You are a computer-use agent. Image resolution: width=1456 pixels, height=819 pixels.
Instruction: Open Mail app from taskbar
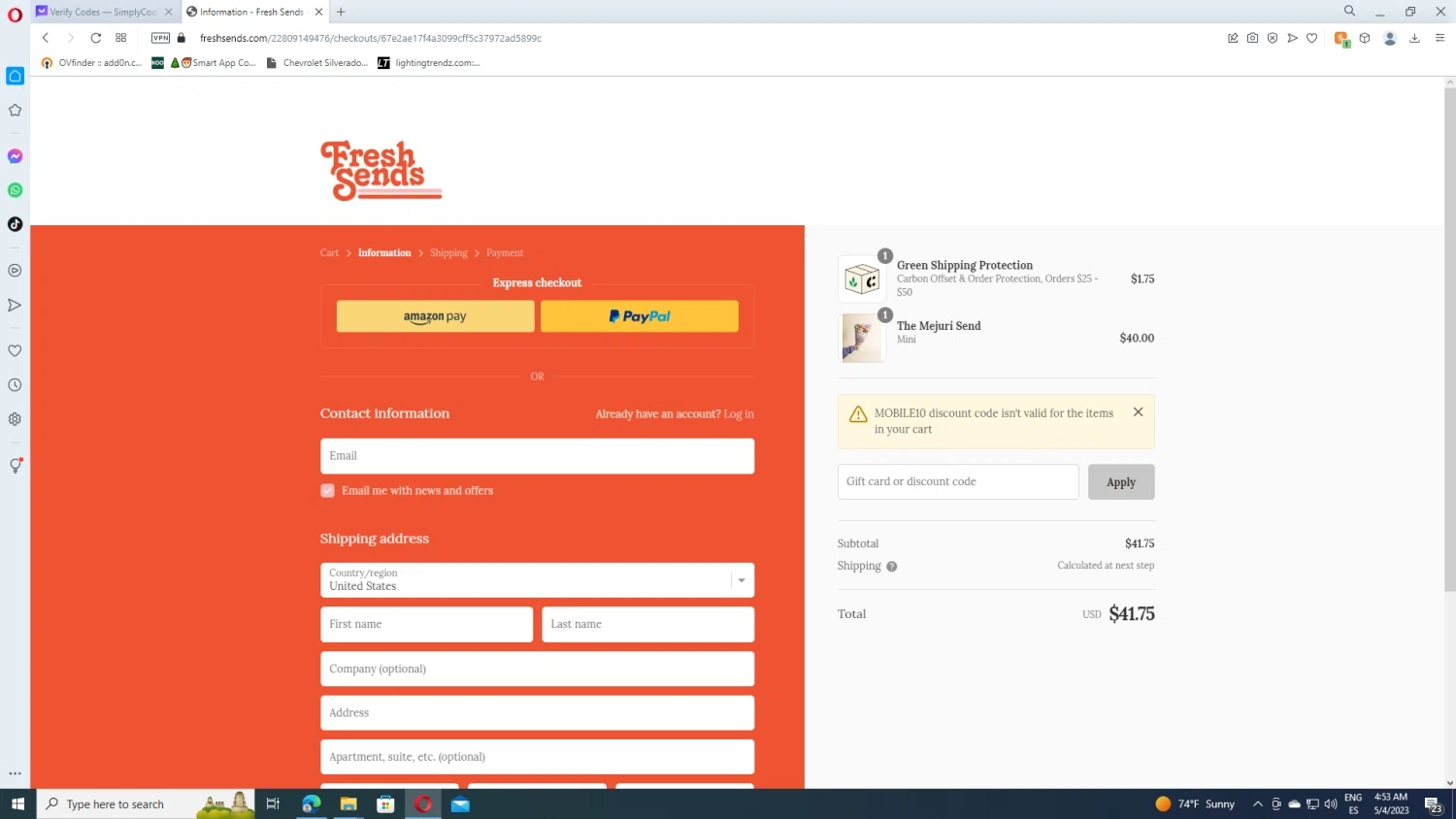(460, 804)
